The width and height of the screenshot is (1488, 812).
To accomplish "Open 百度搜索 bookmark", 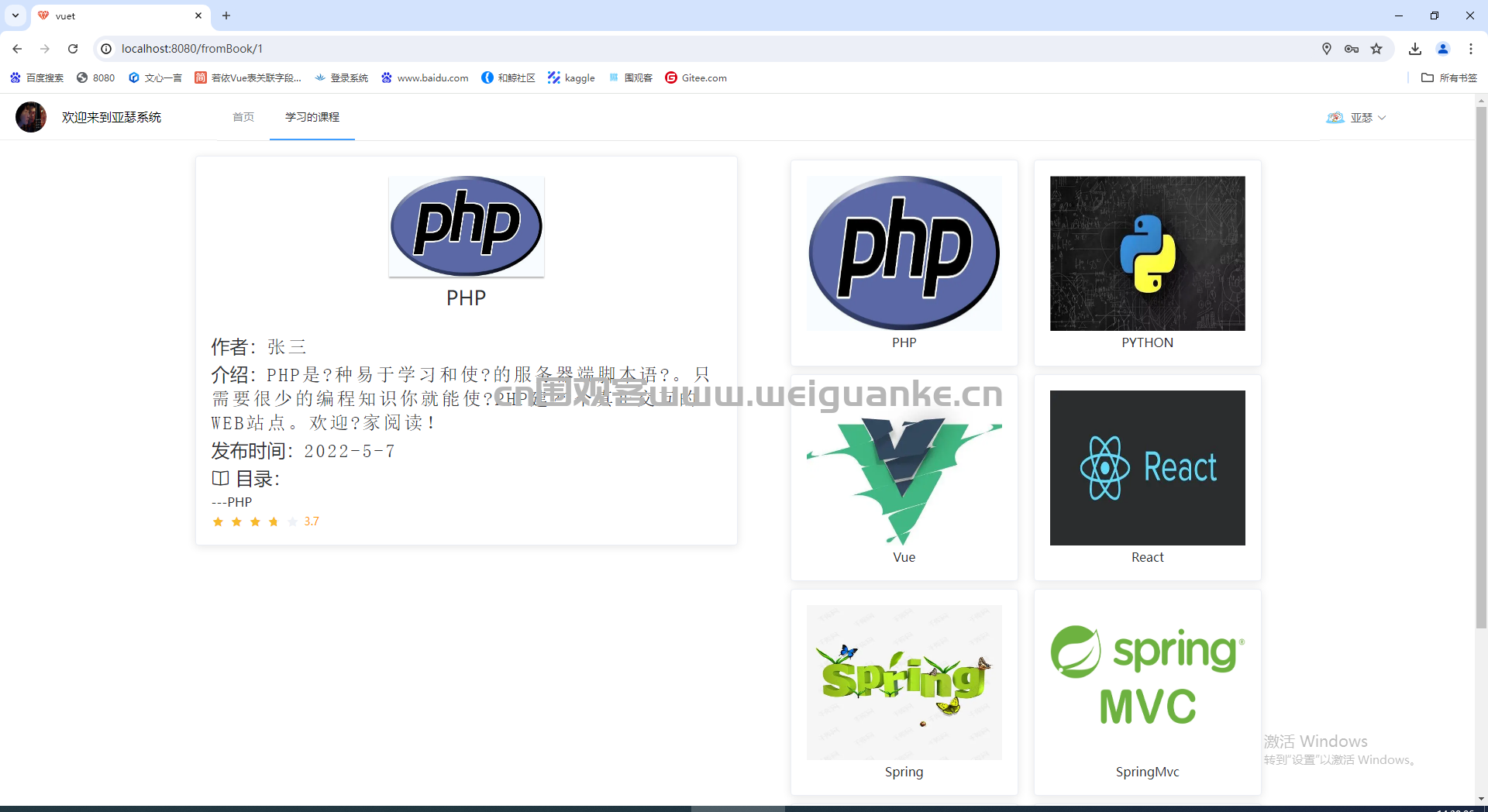I will click(x=37, y=77).
